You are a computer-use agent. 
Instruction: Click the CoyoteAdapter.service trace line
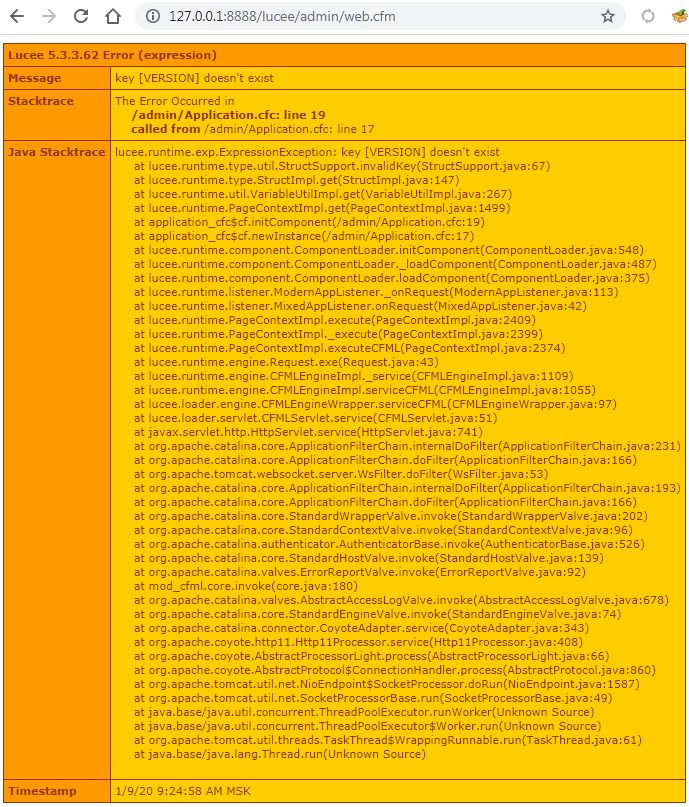(x=362, y=628)
